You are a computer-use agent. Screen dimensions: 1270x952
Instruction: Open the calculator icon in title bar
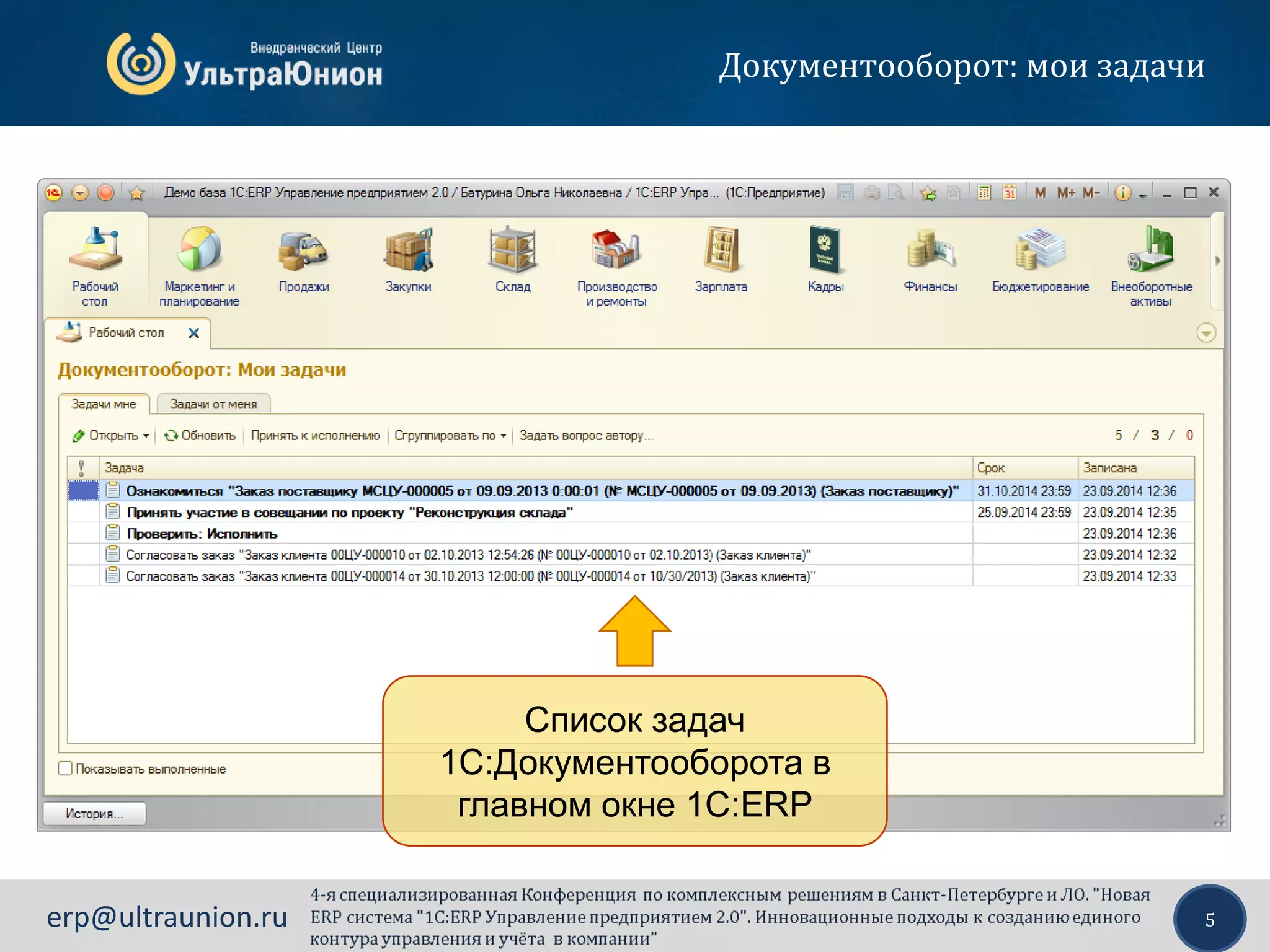(984, 193)
